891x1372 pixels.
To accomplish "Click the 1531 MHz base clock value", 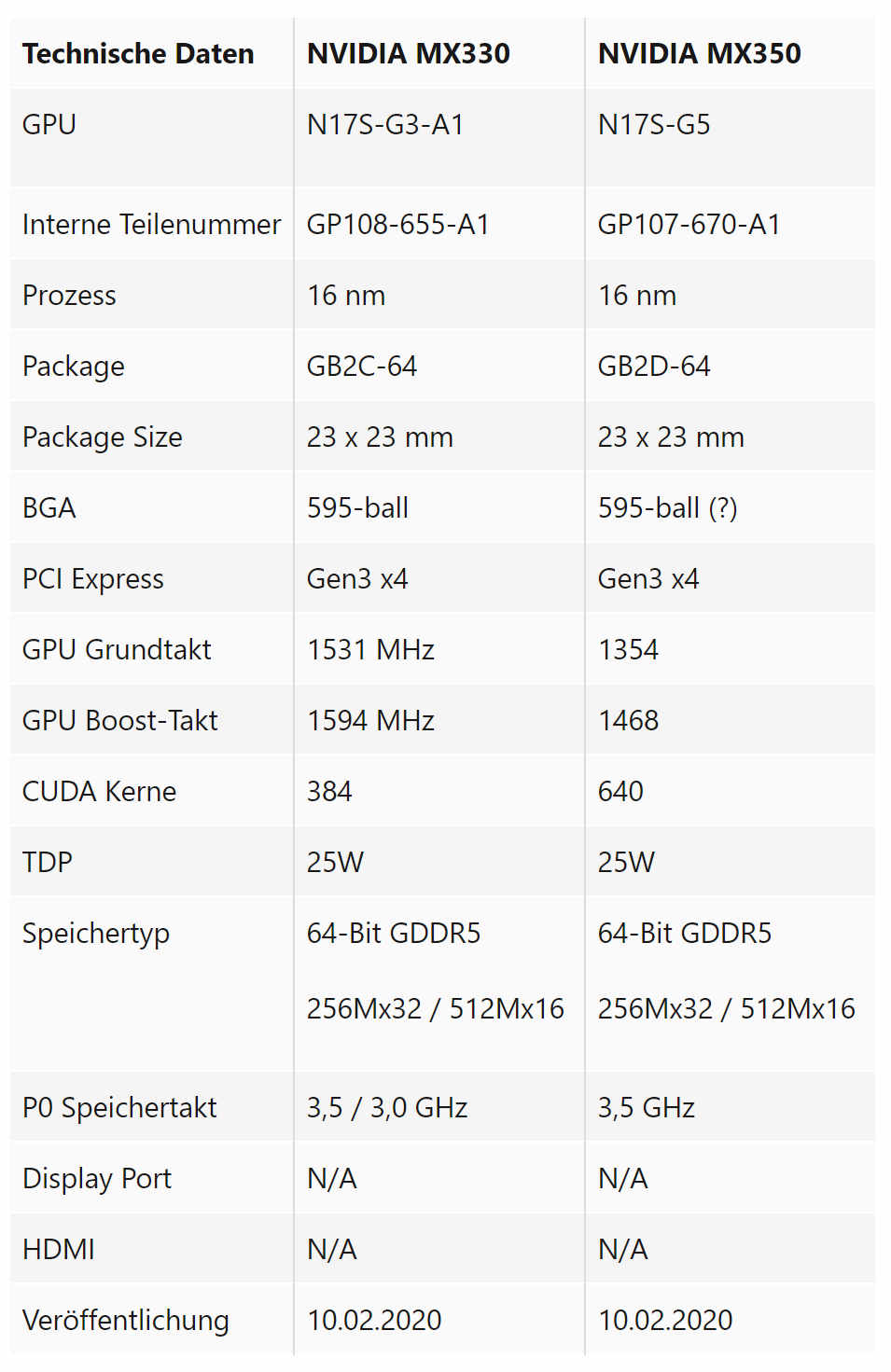I will click(x=370, y=650).
